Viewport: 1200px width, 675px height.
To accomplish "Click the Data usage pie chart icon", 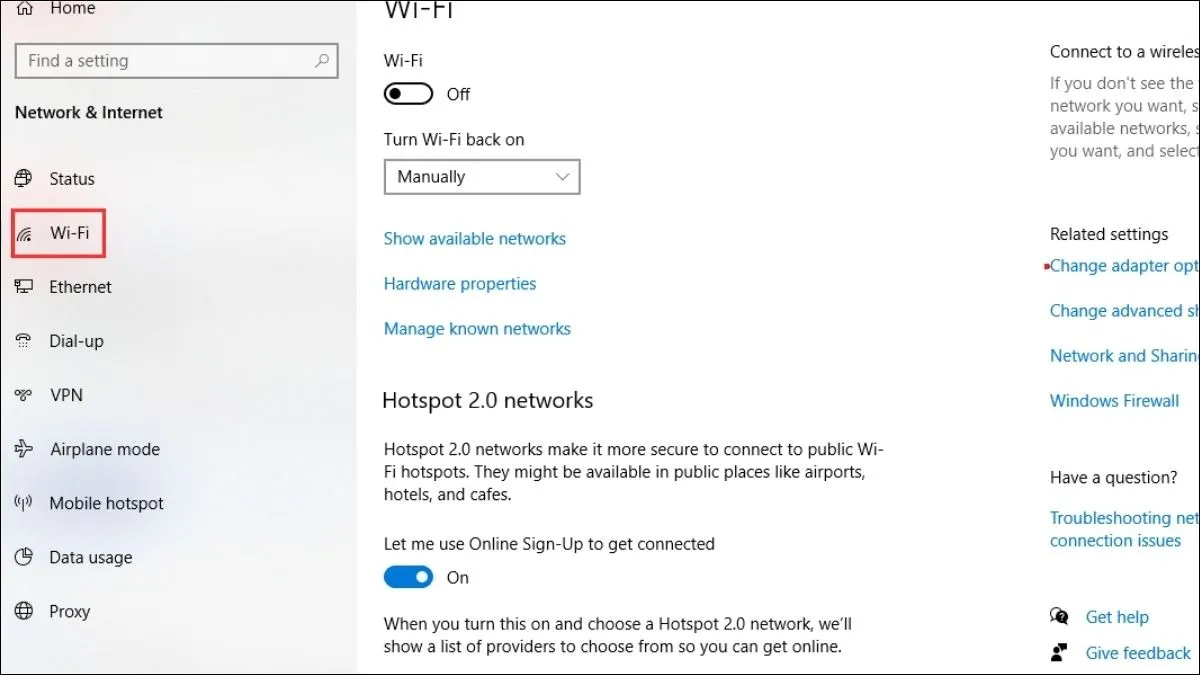I will point(24,557).
